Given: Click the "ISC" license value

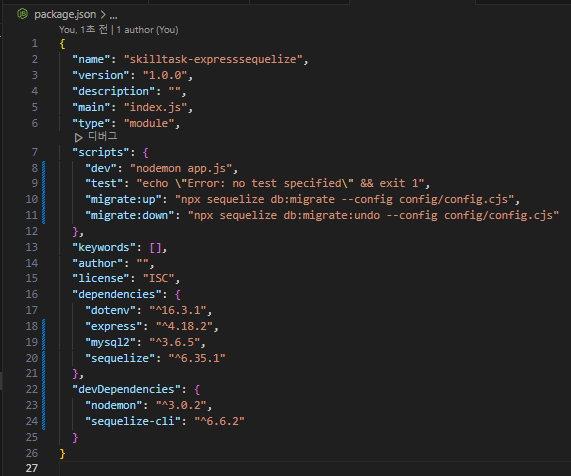Looking at the screenshot, I should pyautogui.click(x=158, y=278).
